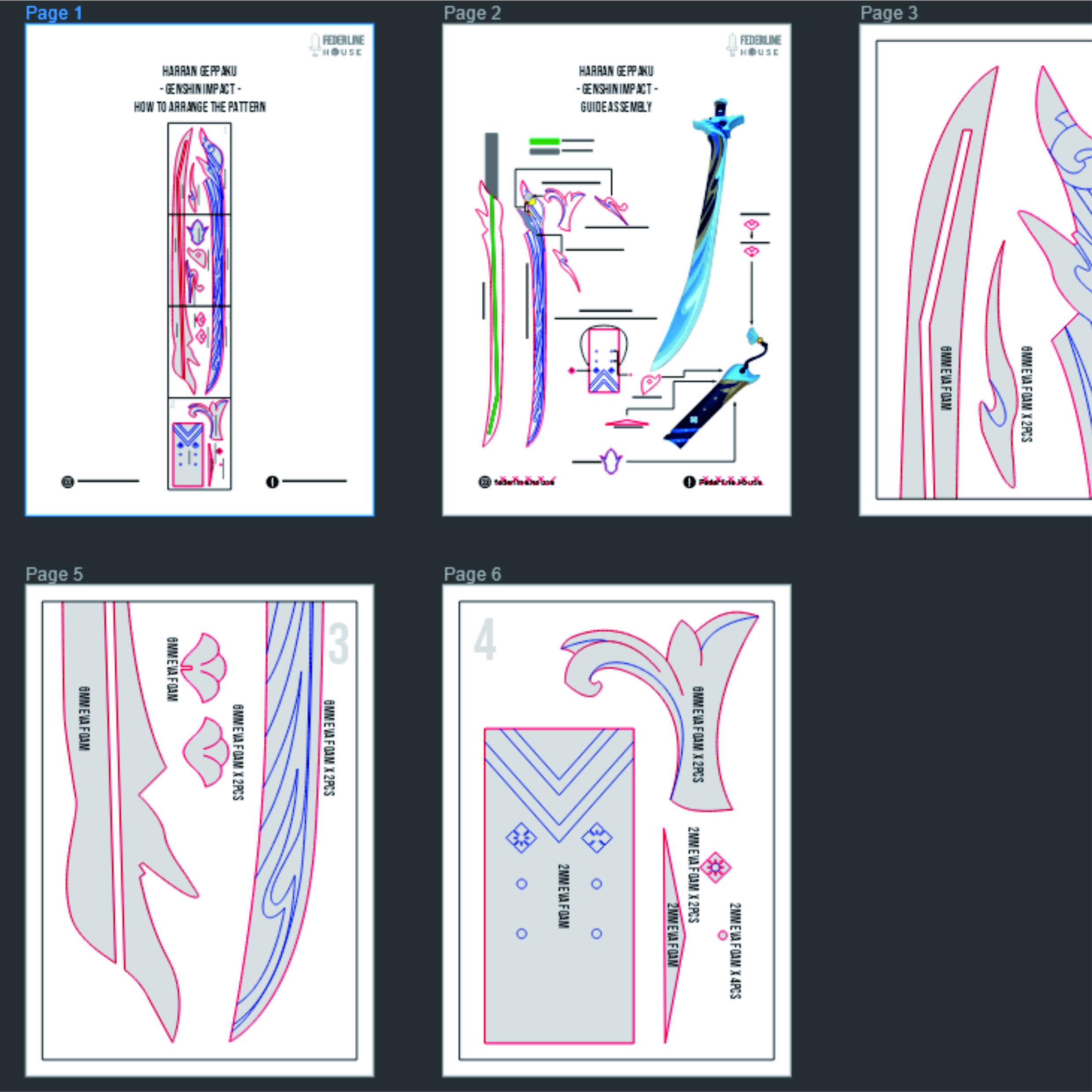The height and width of the screenshot is (1092, 1092).
Task: Click the Page 1 label text
Action: coord(54,13)
